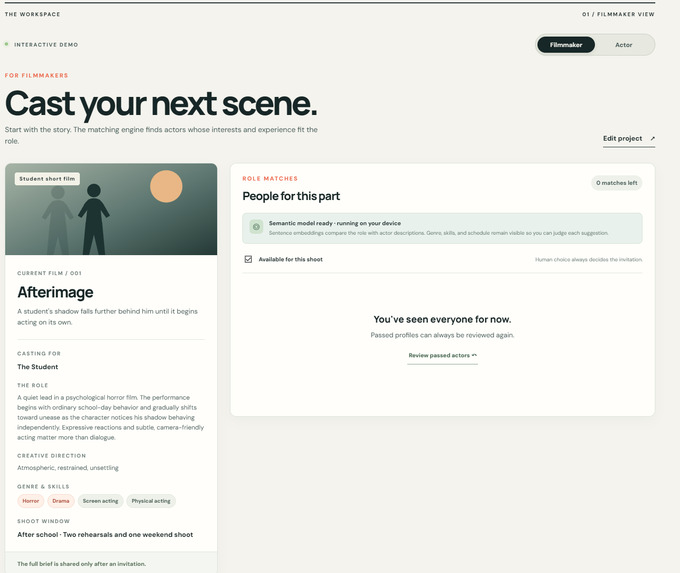Image resolution: width=680 pixels, height=573 pixels.
Task: Click 'The Workspace' header label
Action: point(33,14)
